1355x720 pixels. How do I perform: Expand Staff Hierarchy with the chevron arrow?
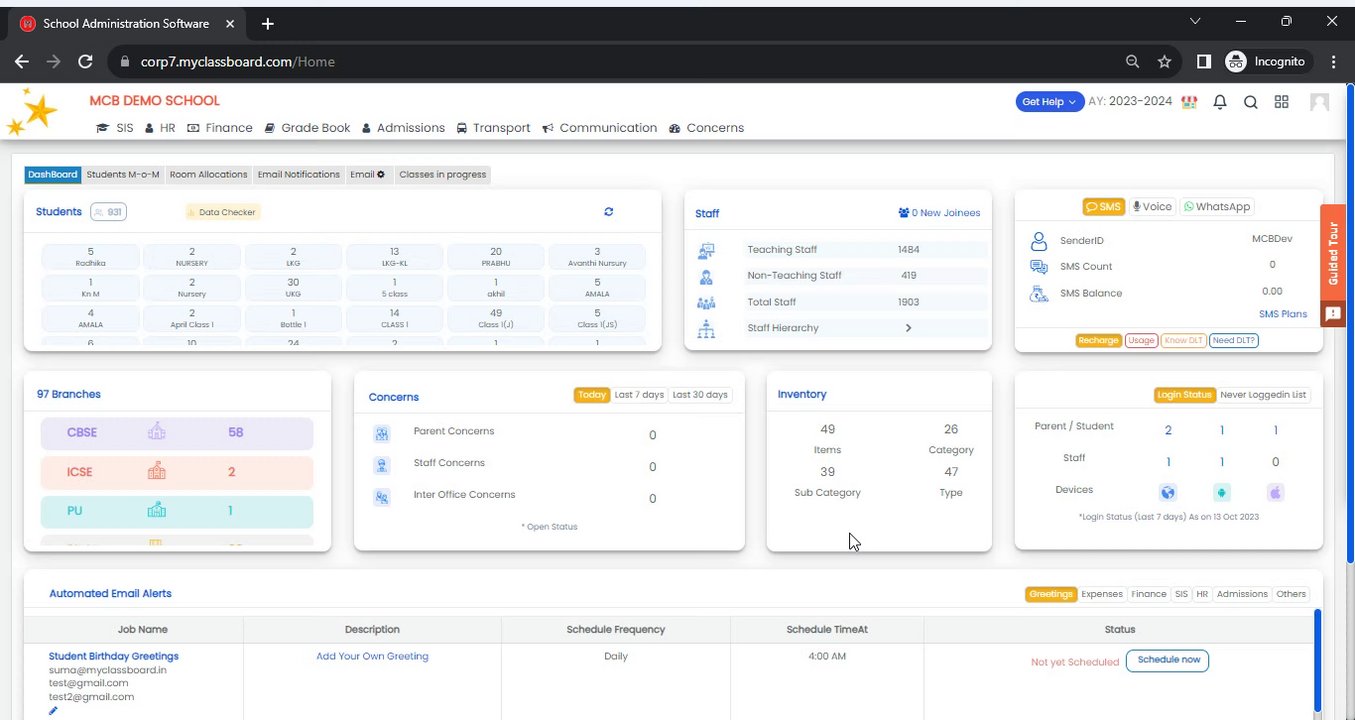908,328
